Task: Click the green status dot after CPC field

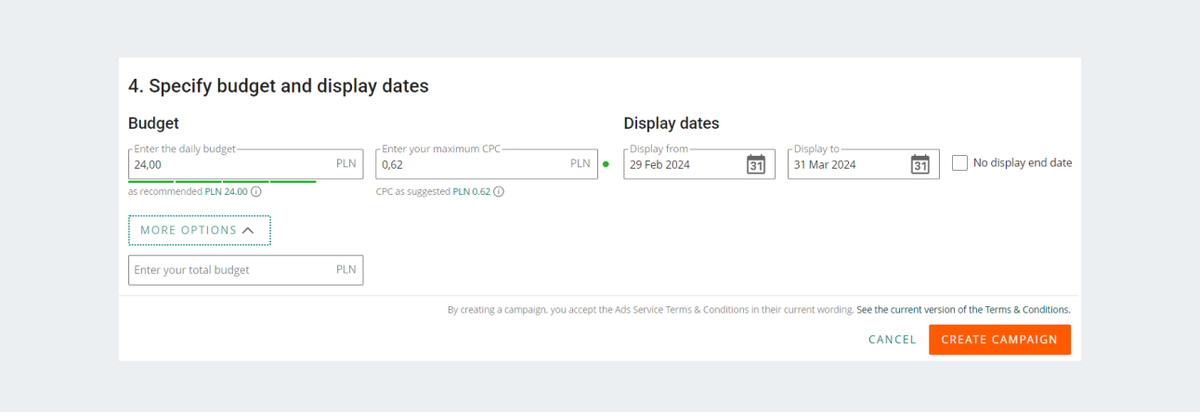Action: (606, 164)
